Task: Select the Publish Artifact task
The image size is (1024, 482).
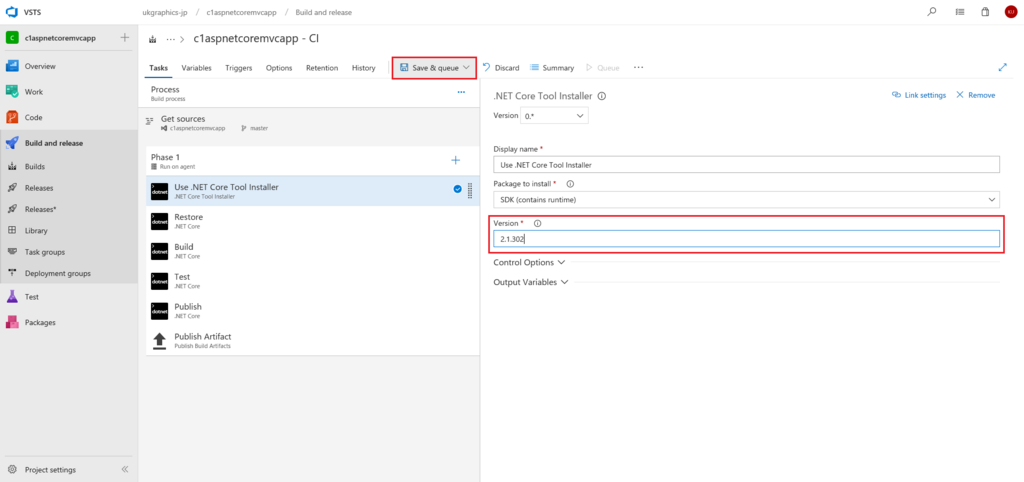Action: coord(313,340)
